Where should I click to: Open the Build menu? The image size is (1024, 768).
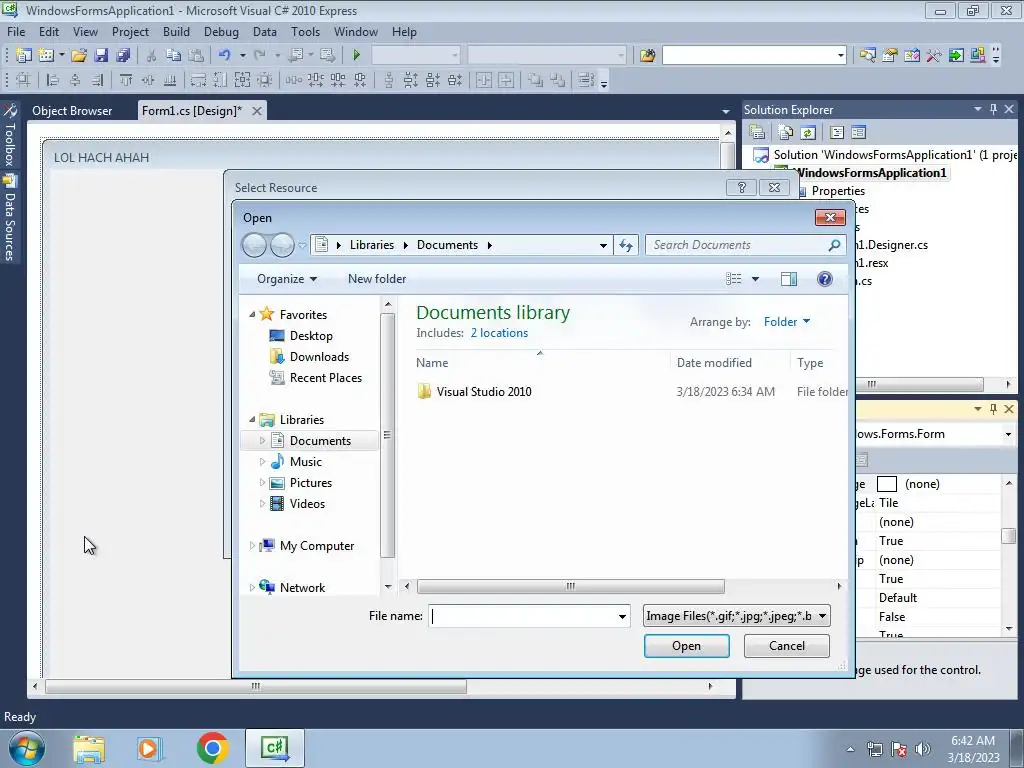[176, 31]
